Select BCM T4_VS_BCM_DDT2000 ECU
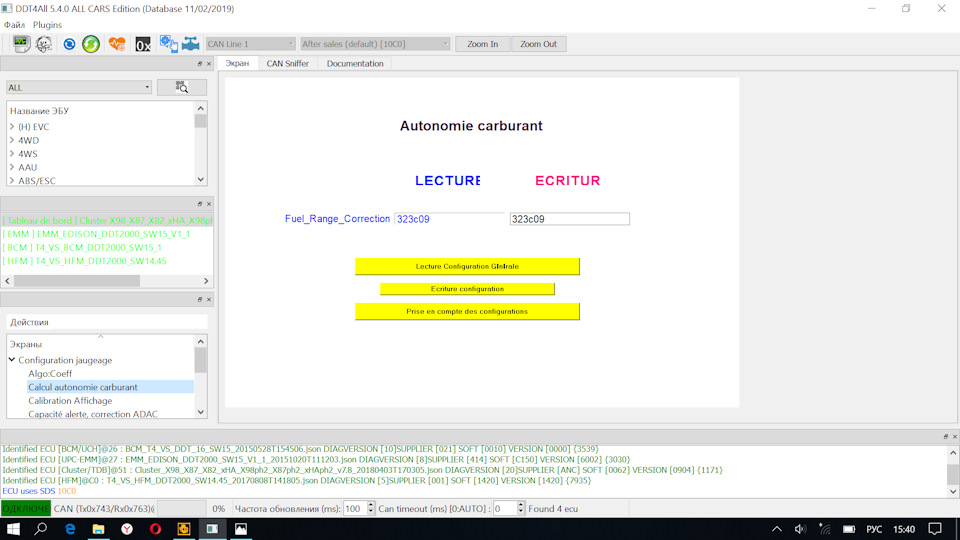The height and width of the screenshot is (540, 960). tap(82, 247)
